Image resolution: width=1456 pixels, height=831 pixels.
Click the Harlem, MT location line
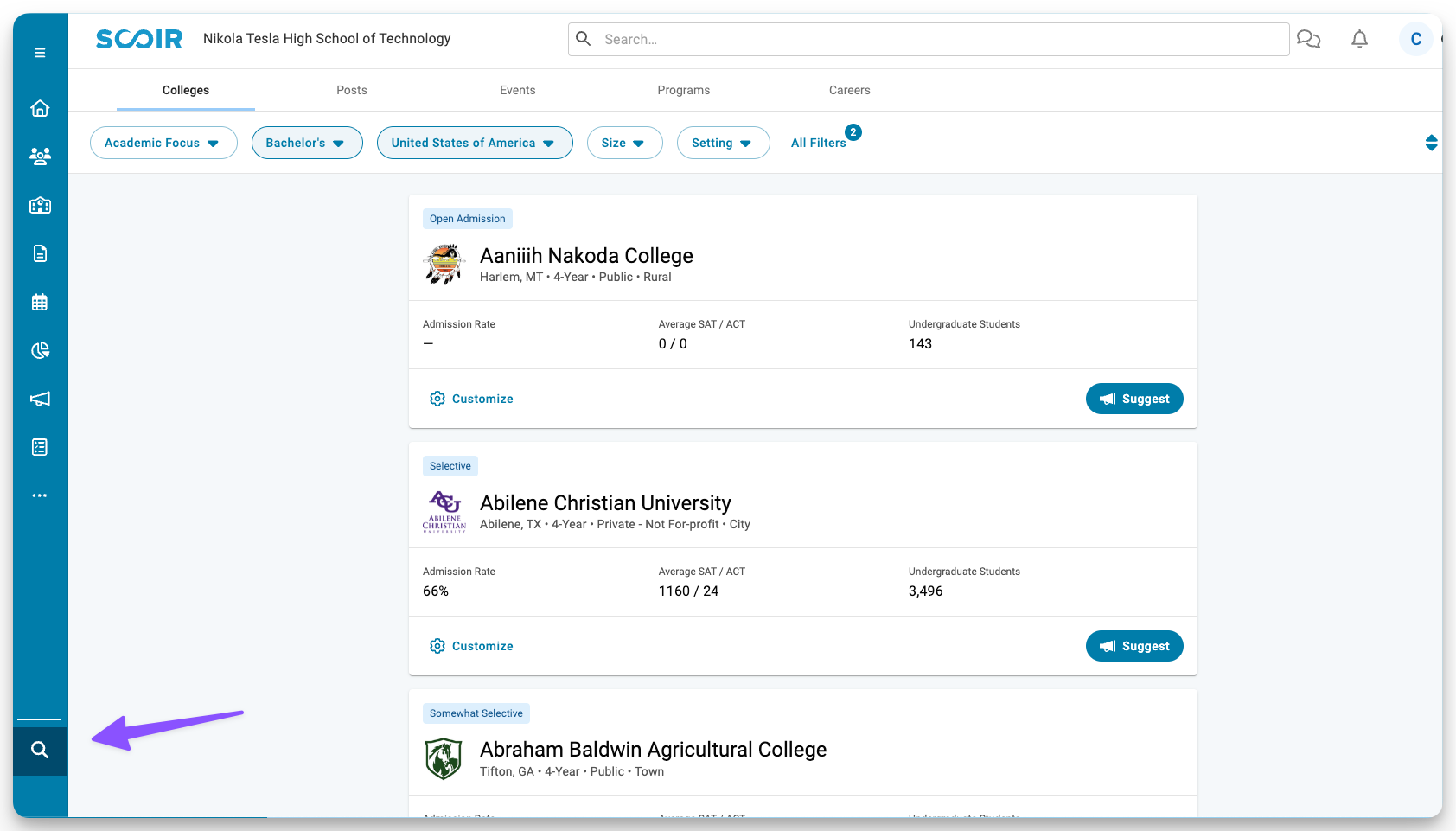point(576,278)
